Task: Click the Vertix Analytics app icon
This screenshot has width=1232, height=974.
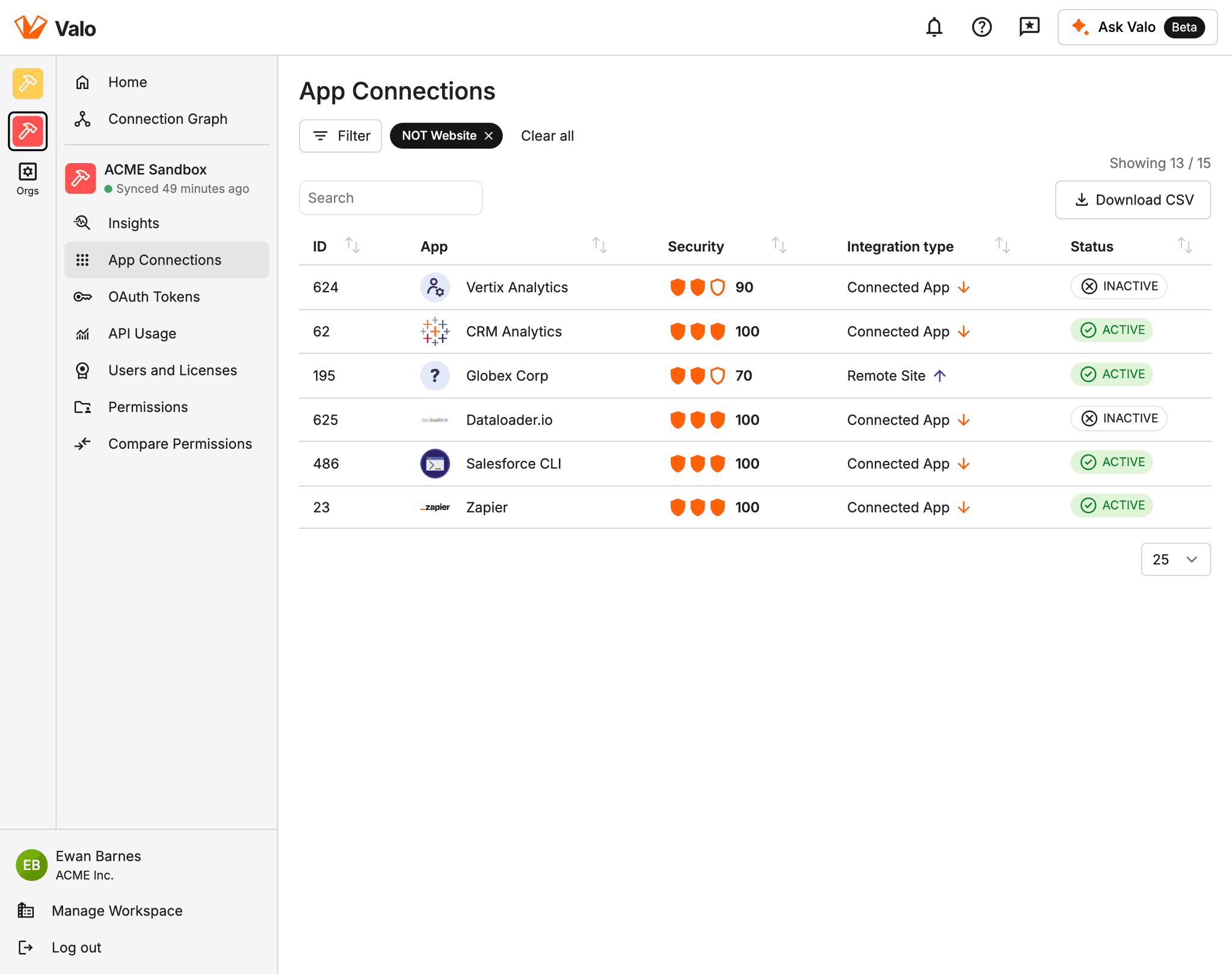Action: [x=435, y=287]
